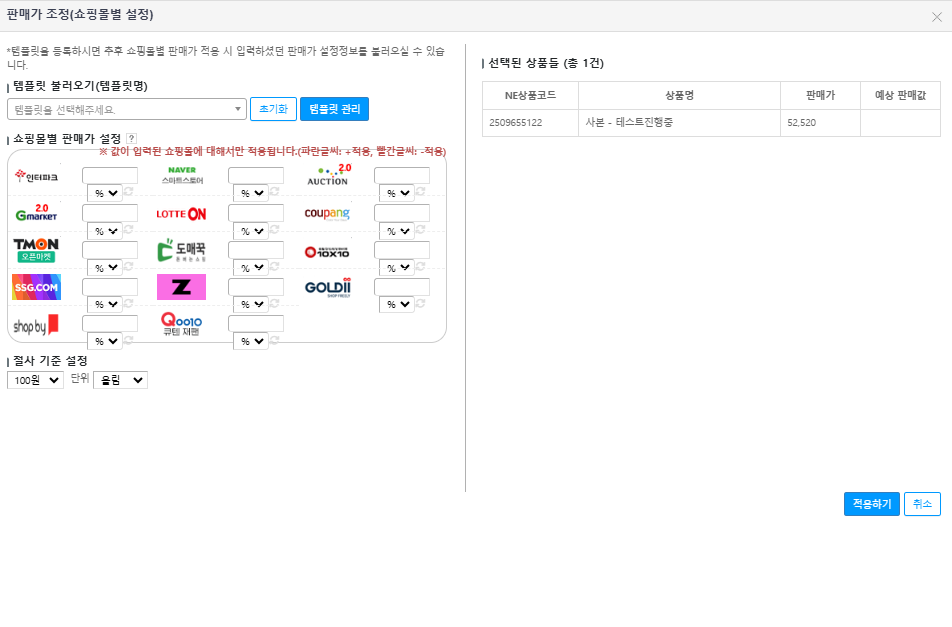The image size is (952, 627).
Task: Click the Interpark mall logo
Action: click(36, 177)
